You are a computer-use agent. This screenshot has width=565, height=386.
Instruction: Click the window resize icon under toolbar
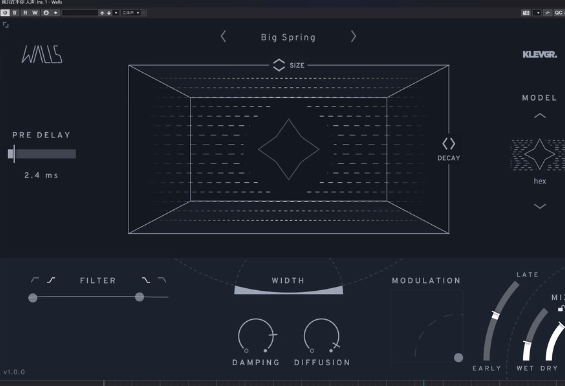point(6,25)
